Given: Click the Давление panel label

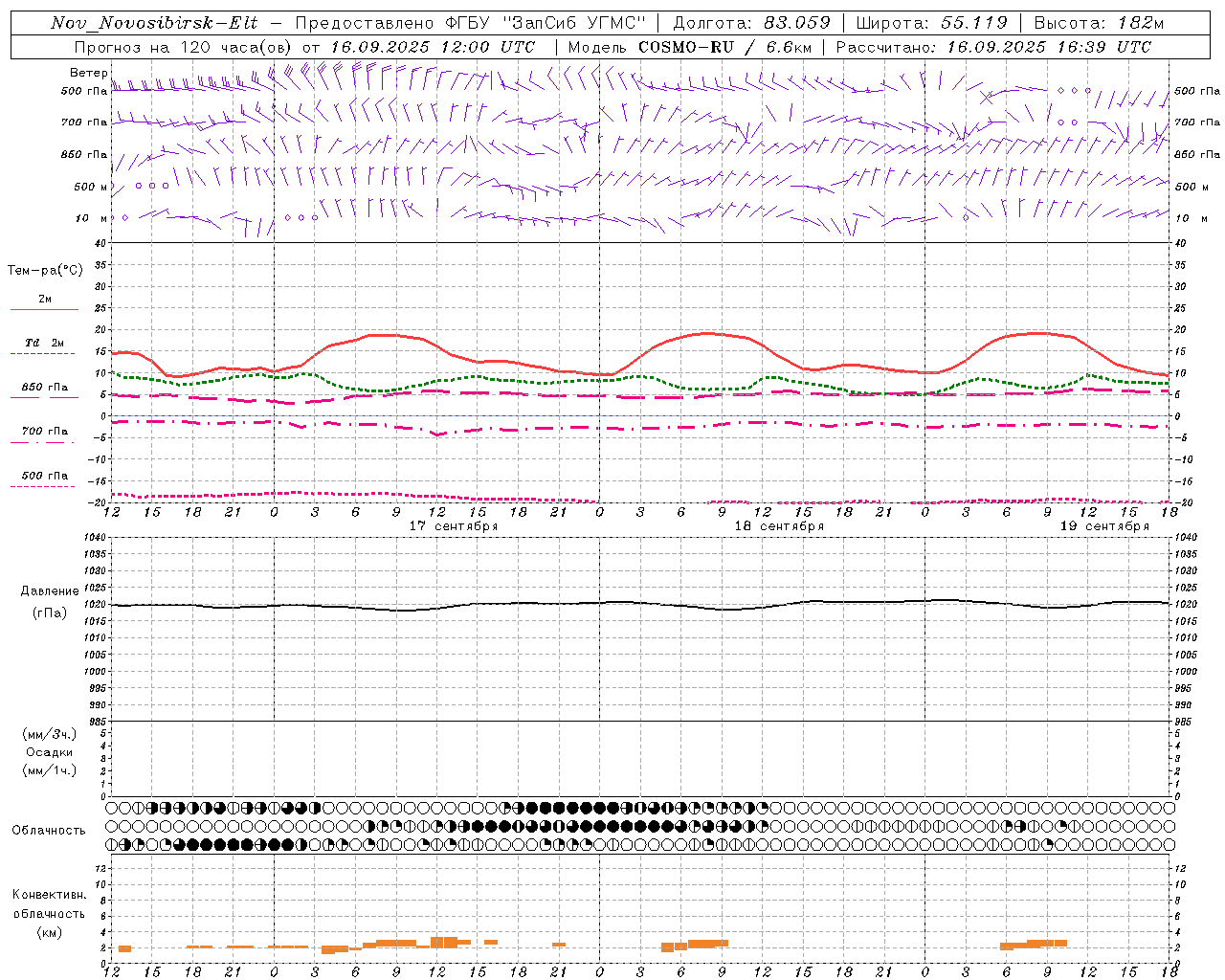Looking at the screenshot, I should click(x=49, y=591).
